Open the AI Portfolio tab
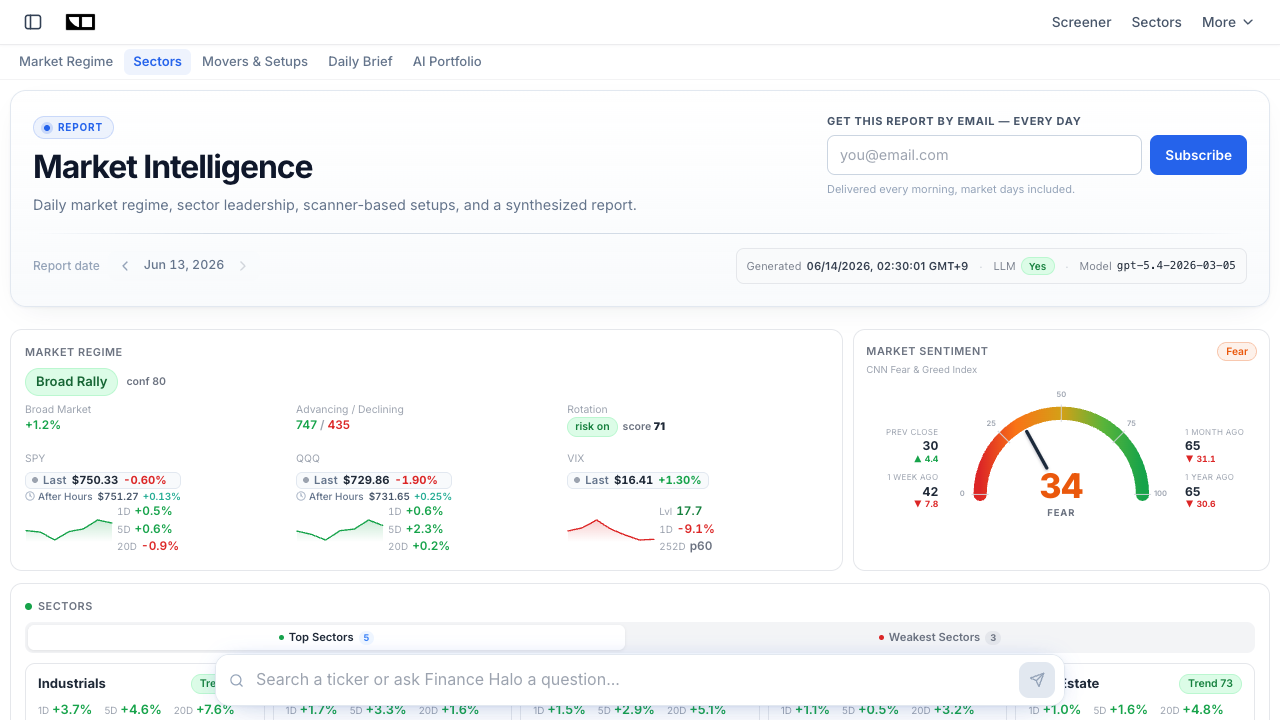Screen dimensions: 1280x720 click(447, 62)
